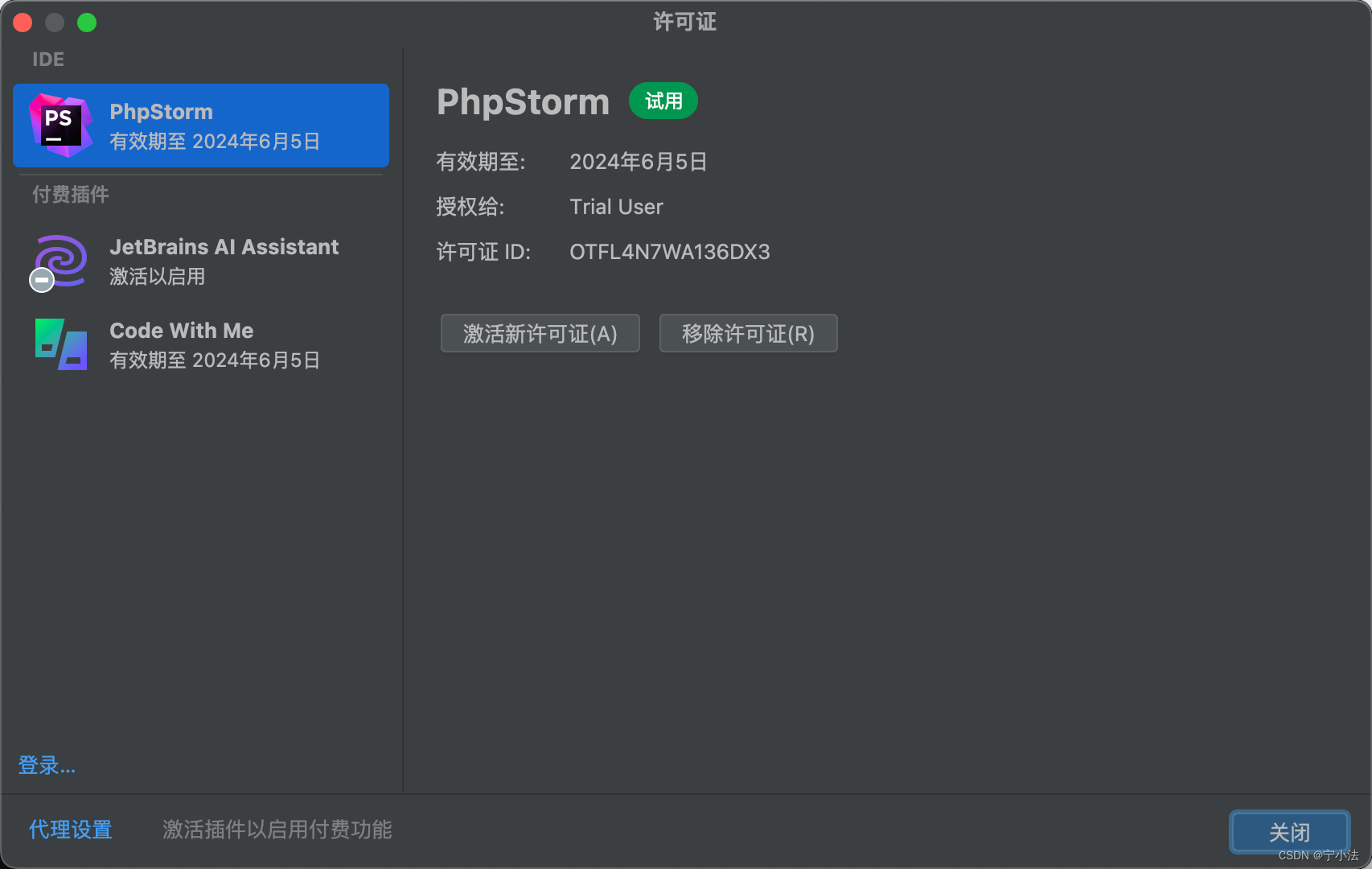The height and width of the screenshot is (869, 1372).
Task: Select the license ID OTFL4N7WA136DX3 text
Action: pyautogui.click(x=669, y=252)
